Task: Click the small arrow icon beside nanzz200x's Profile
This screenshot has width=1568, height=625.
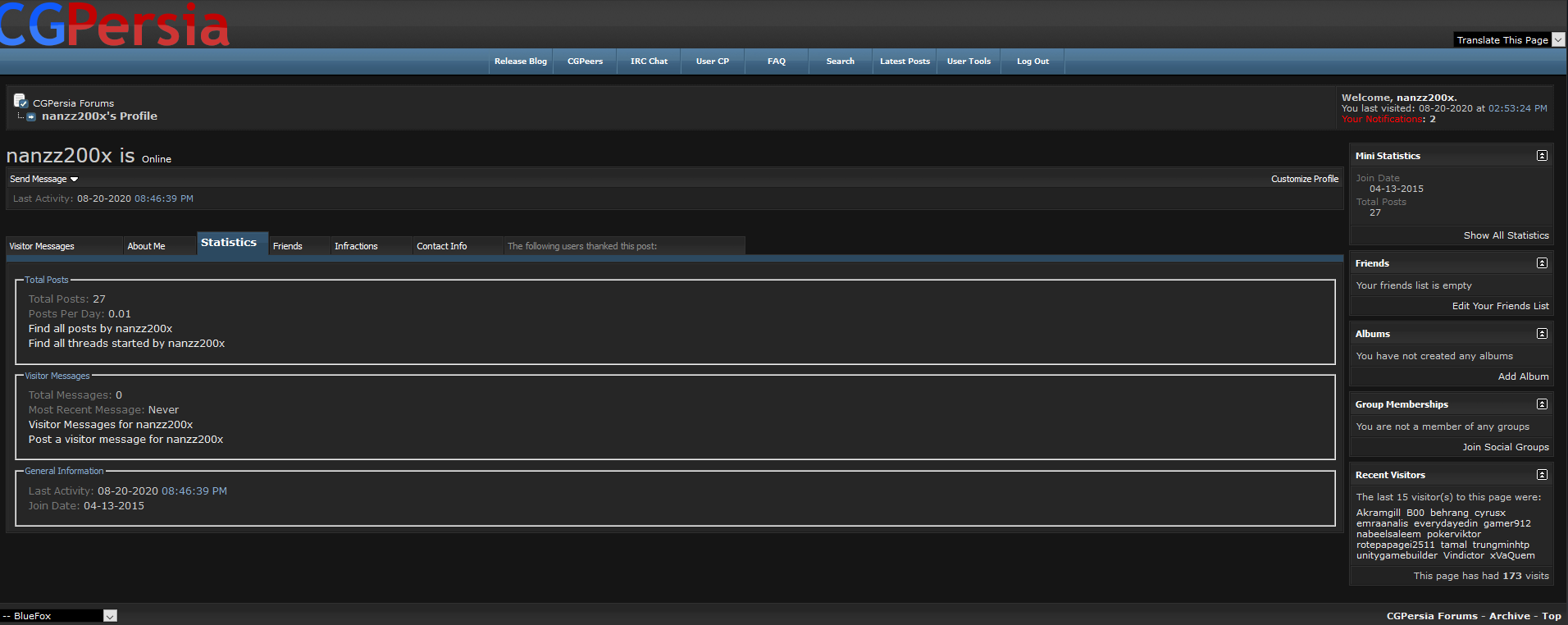Action: point(31,116)
